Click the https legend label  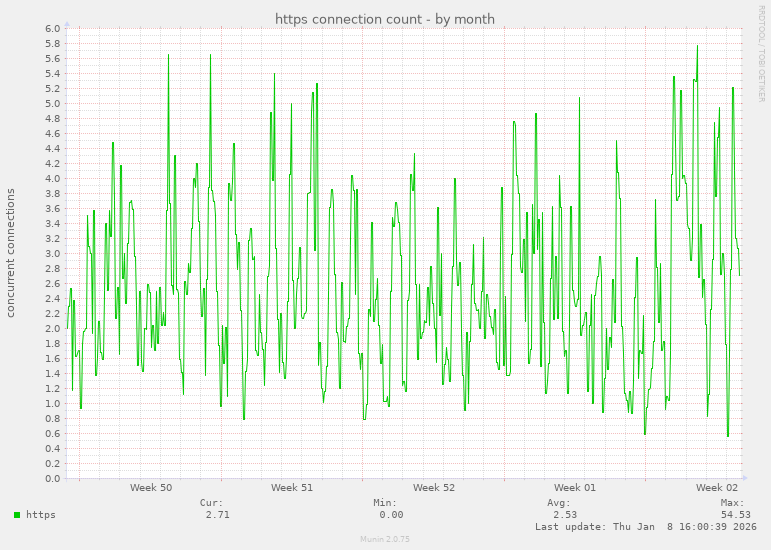tap(41, 515)
